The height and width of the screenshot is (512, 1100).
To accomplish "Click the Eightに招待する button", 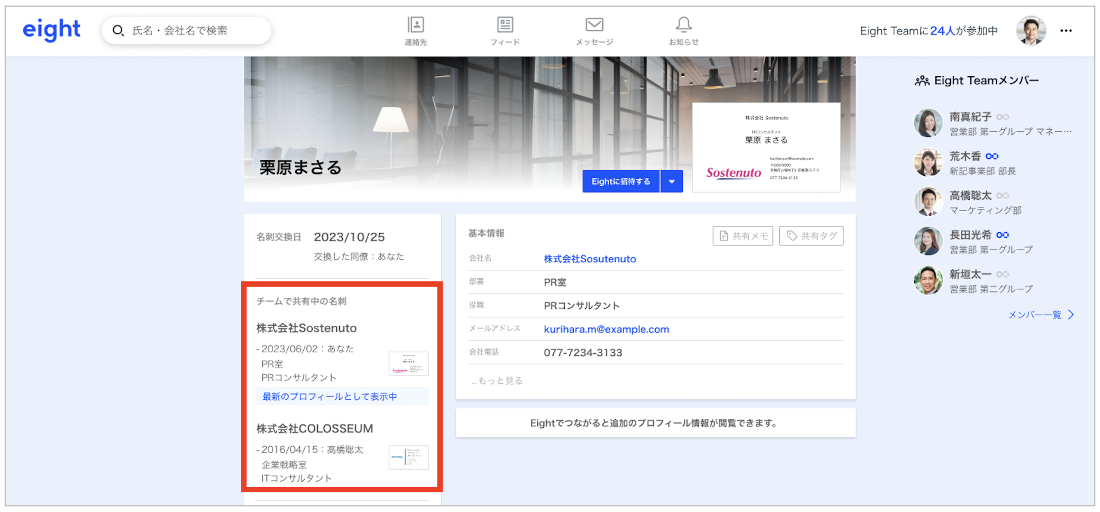I will point(621,181).
